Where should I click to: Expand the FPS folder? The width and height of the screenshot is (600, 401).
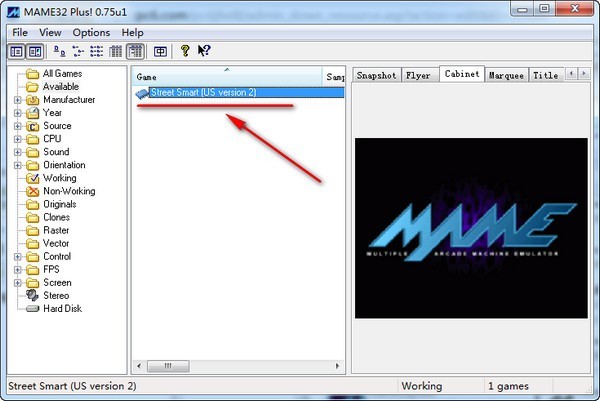18,269
